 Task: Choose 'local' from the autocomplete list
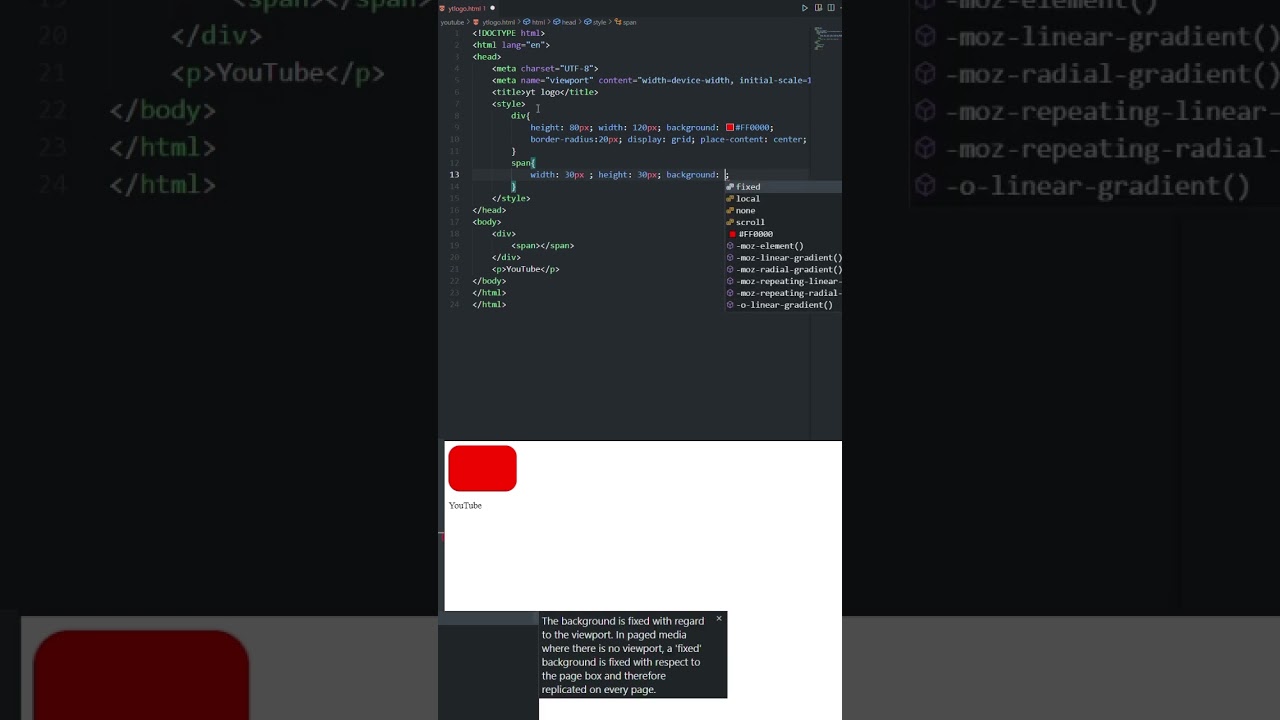click(783, 199)
